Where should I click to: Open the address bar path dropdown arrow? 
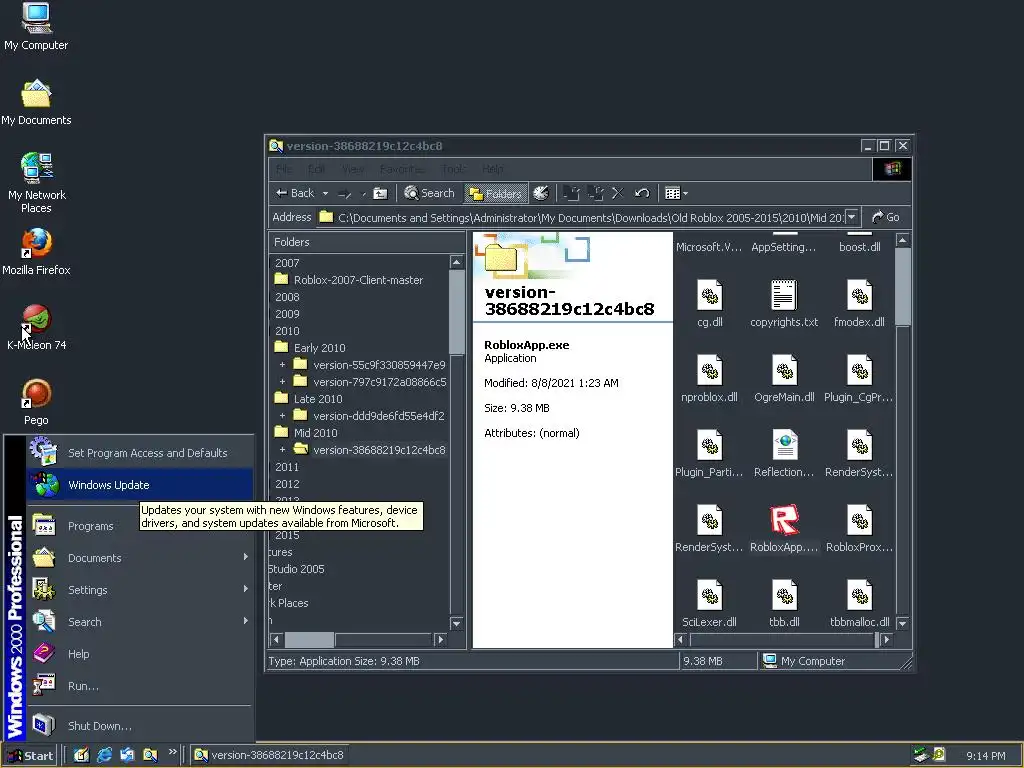[x=852, y=217]
